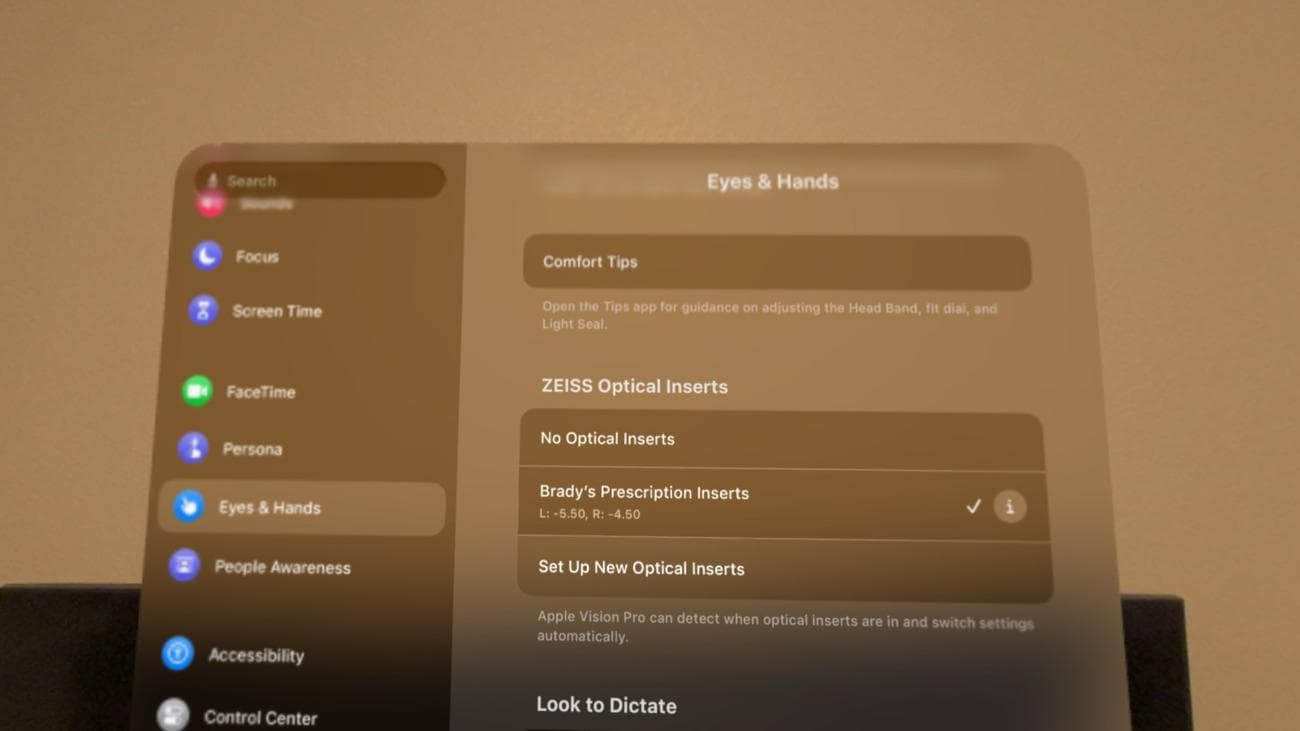Open the Screen Time settings label
Viewport: 1300px width, 731px height.
277,311
